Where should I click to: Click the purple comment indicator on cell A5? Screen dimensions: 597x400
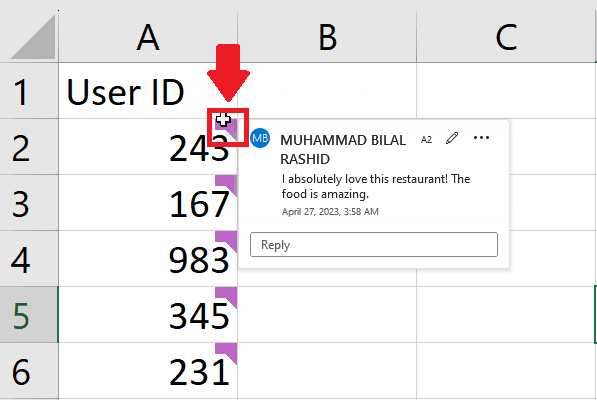click(x=227, y=297)
